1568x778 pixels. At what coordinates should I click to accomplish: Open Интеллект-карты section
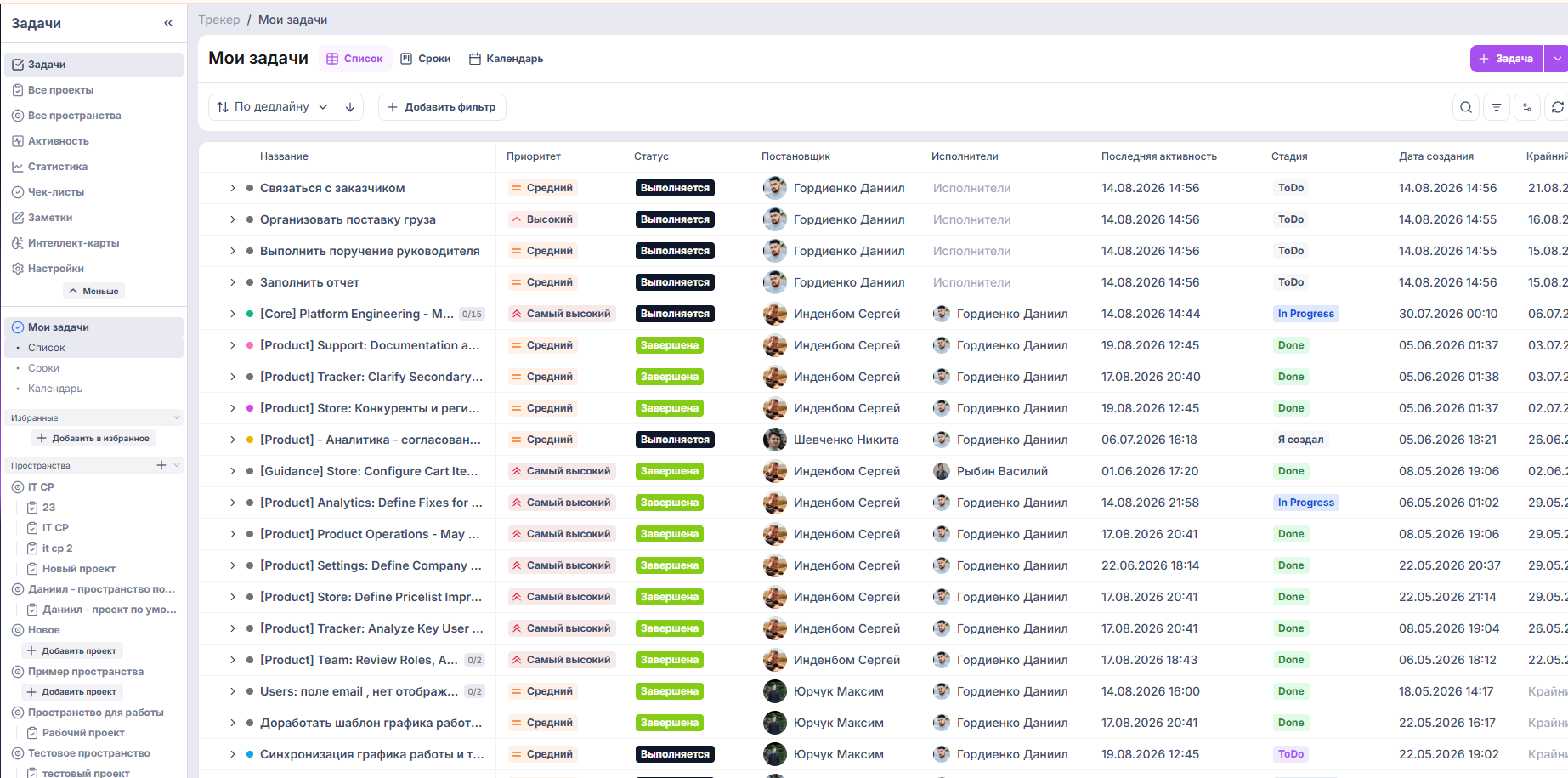[x=93, y=243]
